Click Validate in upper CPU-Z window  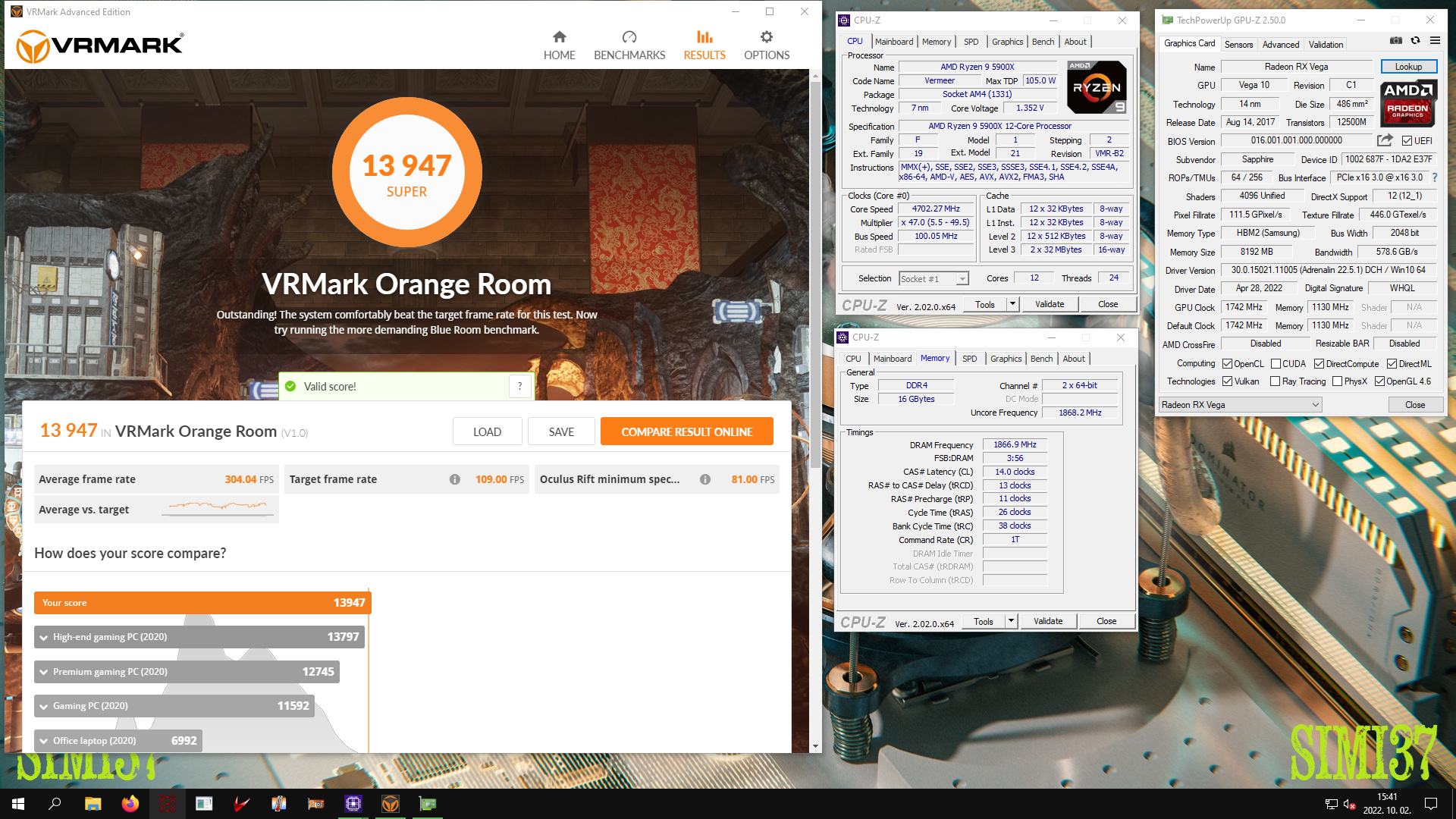click(1050, 304)
